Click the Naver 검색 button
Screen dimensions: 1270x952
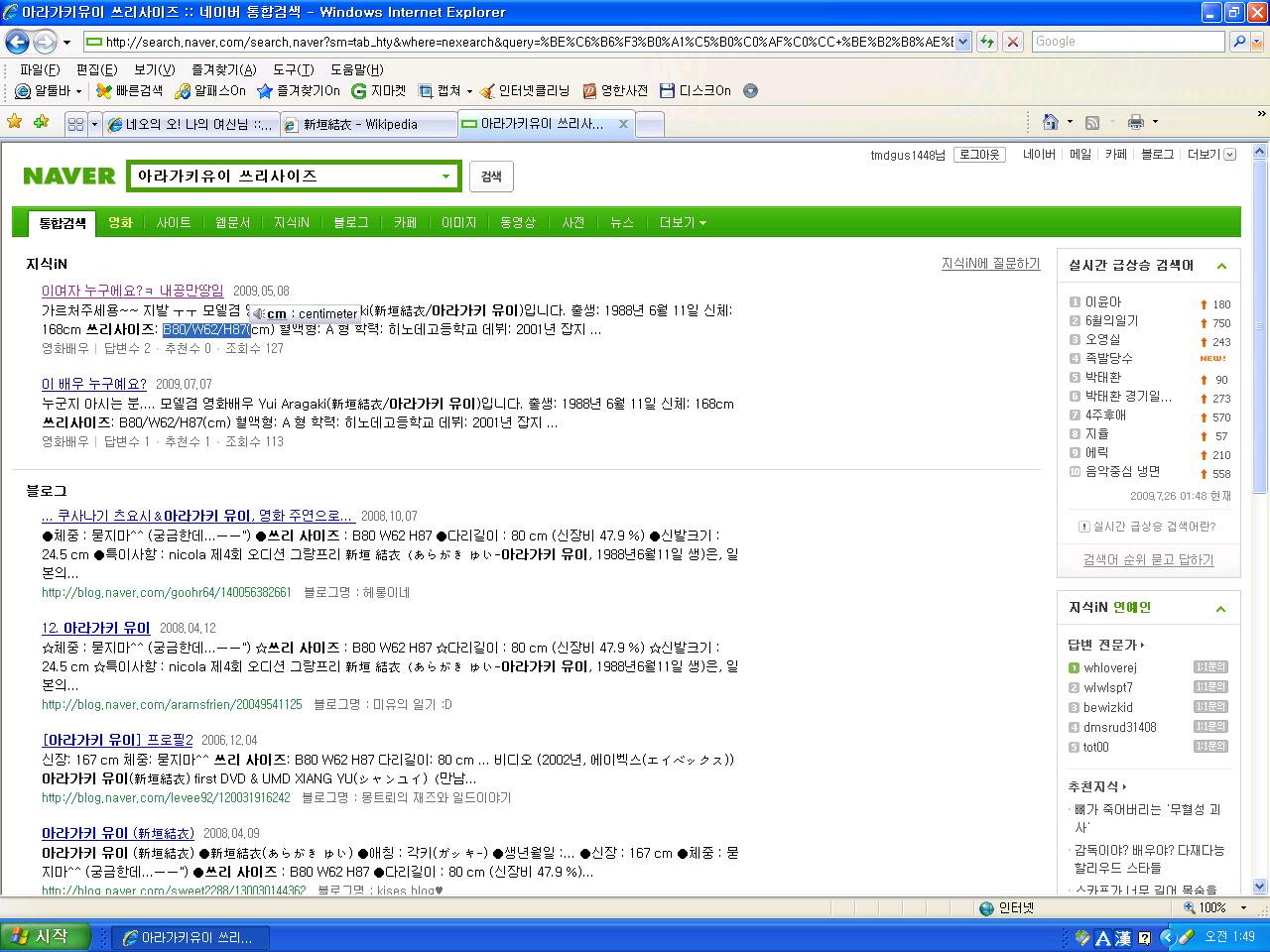point(491,177)
